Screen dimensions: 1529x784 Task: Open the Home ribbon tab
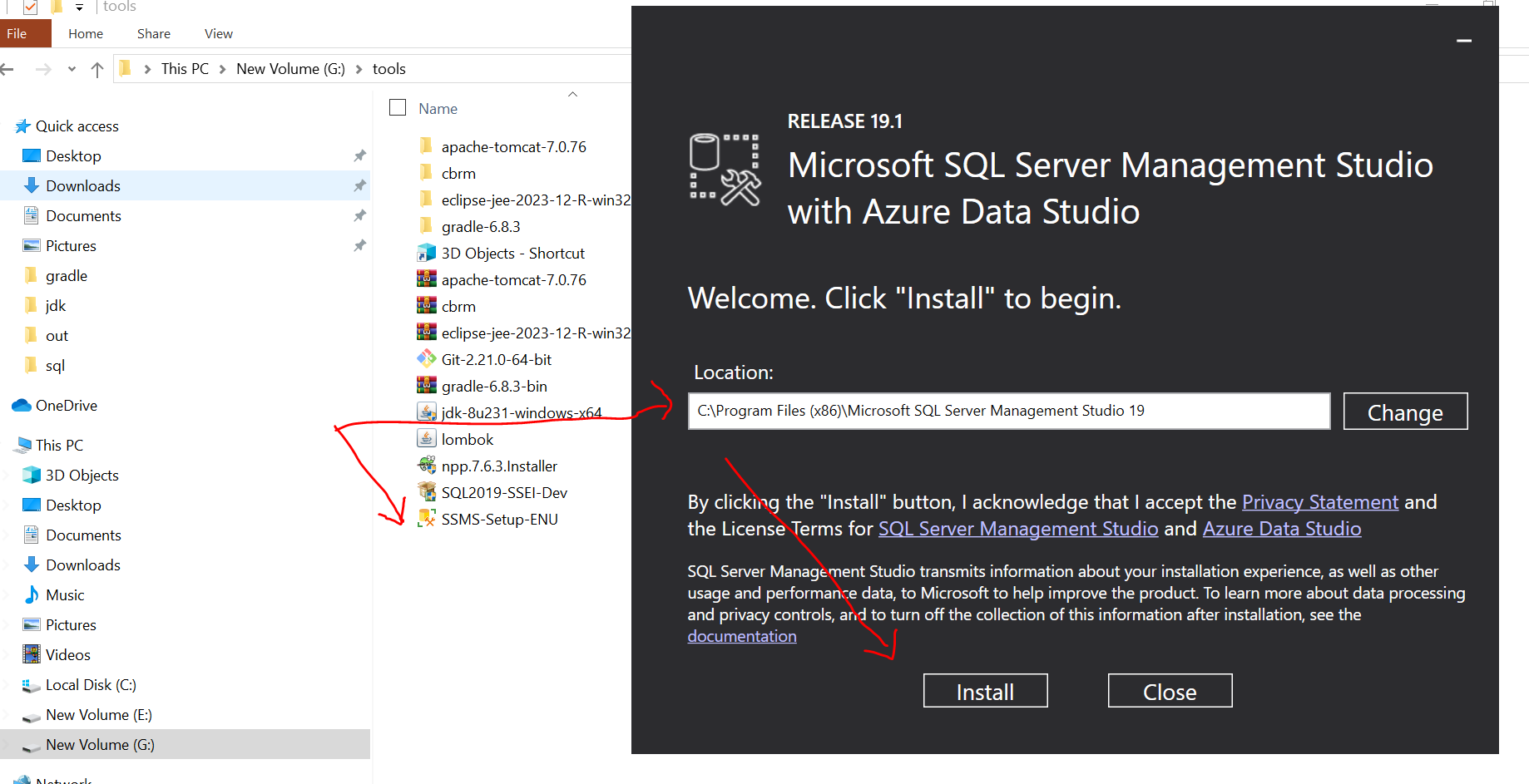[86, 33]
